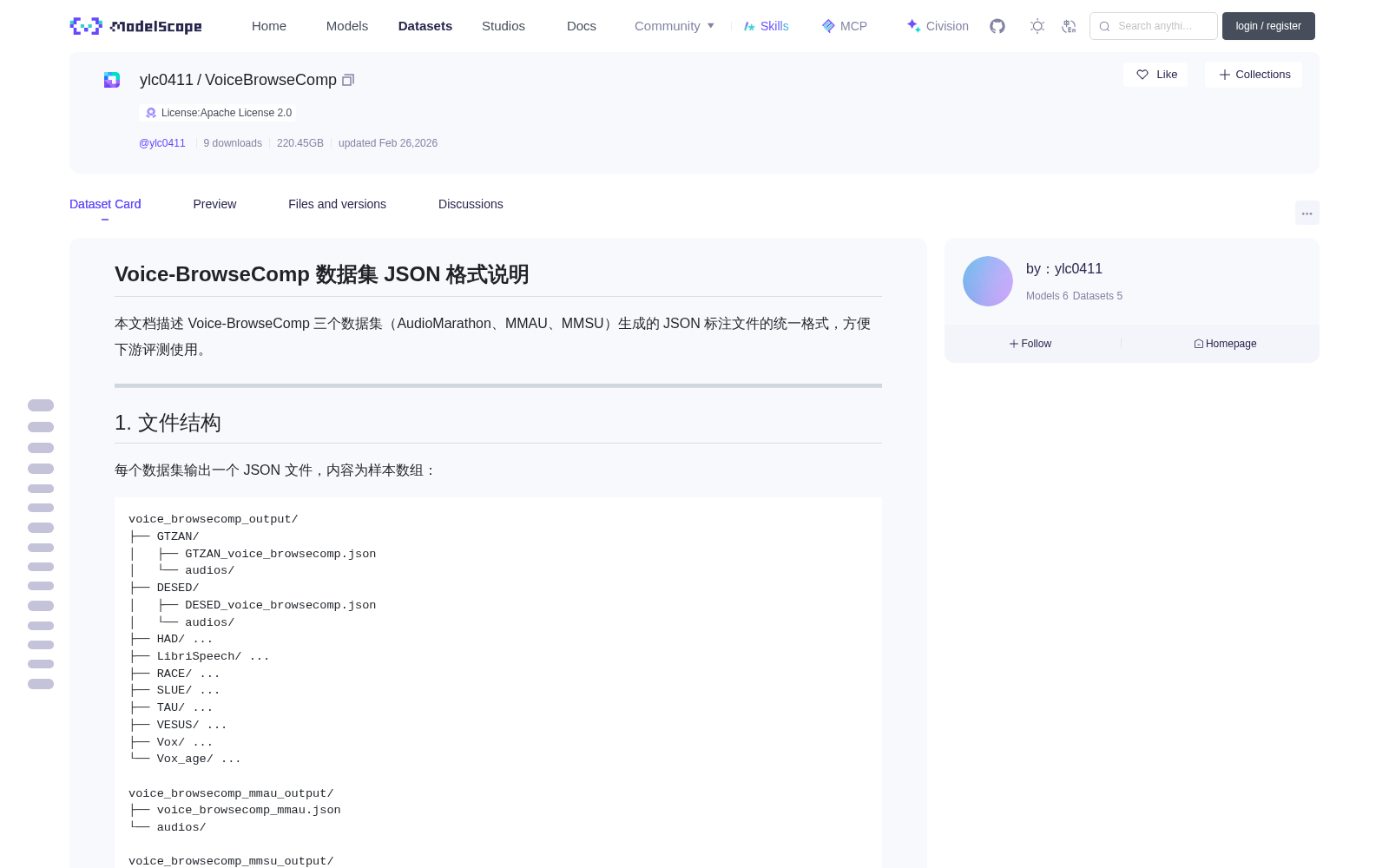Click the login / register button
The image size is (1389, 868).
[x=1268, y=26]
